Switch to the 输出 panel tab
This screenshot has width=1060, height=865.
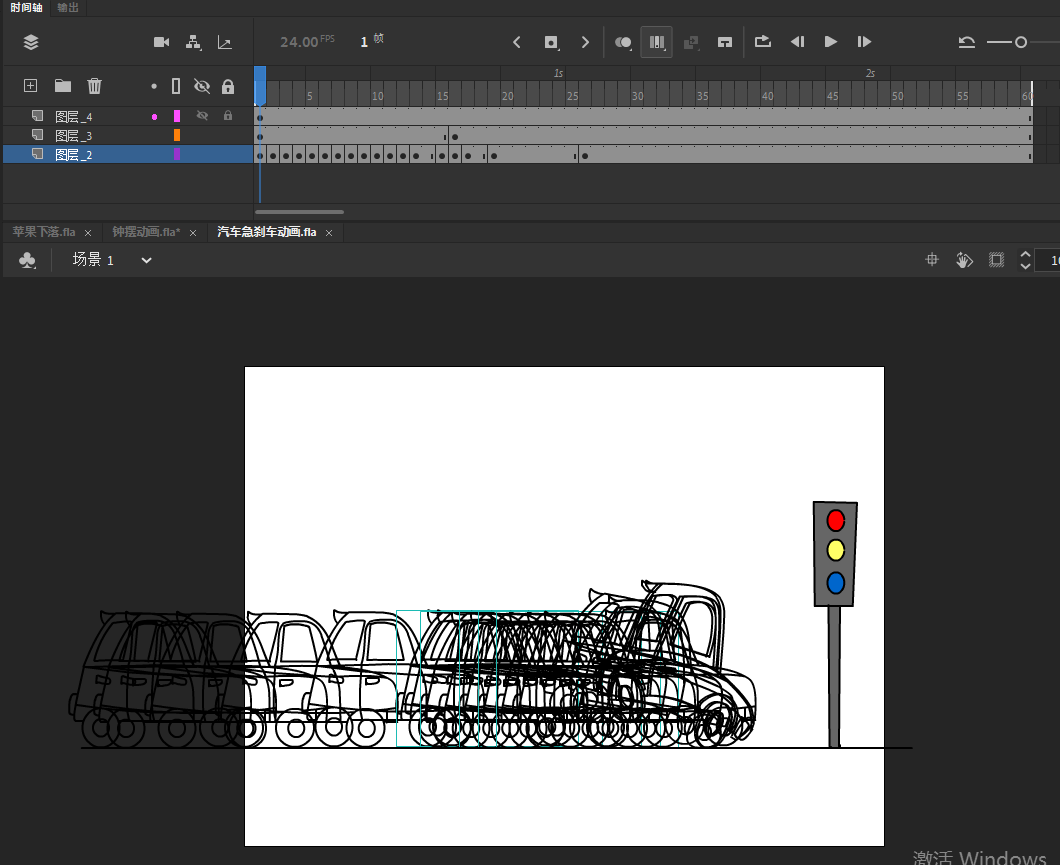68,7
